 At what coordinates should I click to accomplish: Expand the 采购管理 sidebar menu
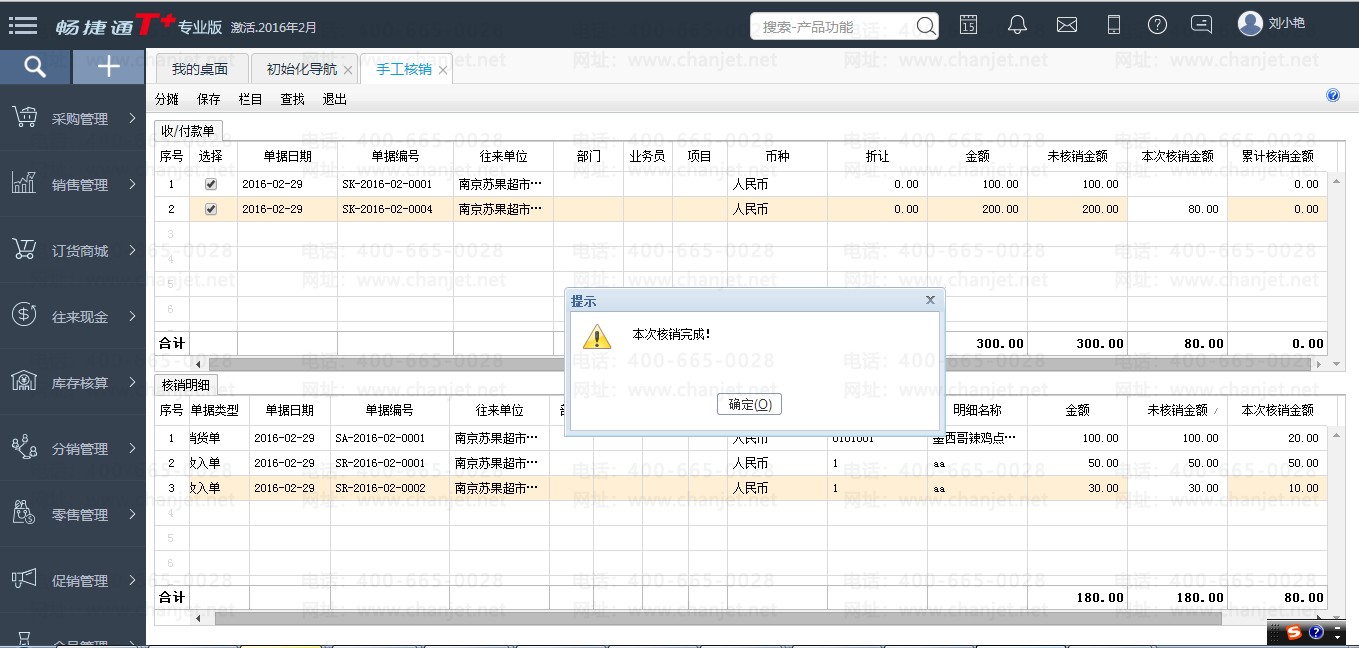[x=73, y=119]
